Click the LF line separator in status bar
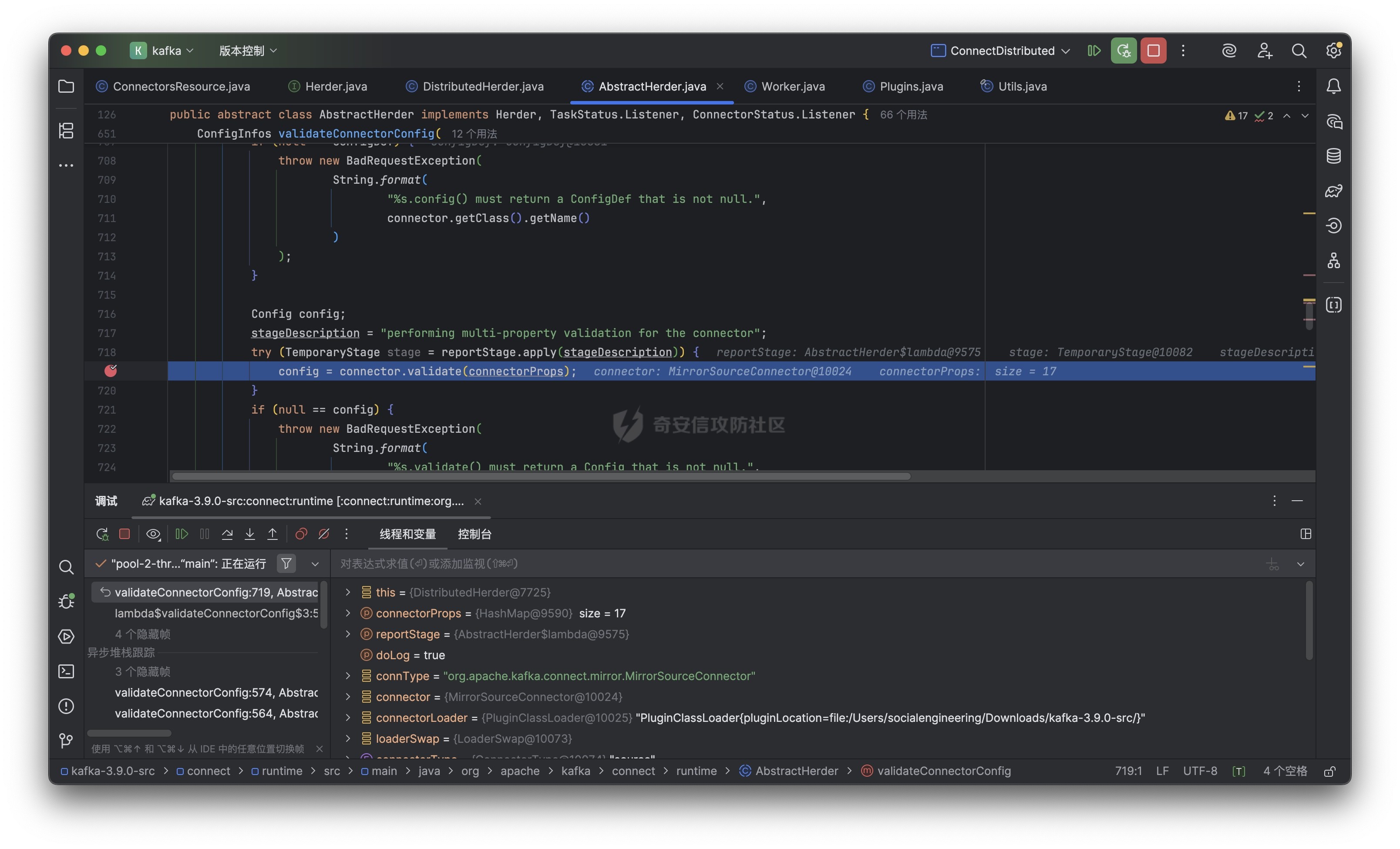 [x=1162, y=771]
